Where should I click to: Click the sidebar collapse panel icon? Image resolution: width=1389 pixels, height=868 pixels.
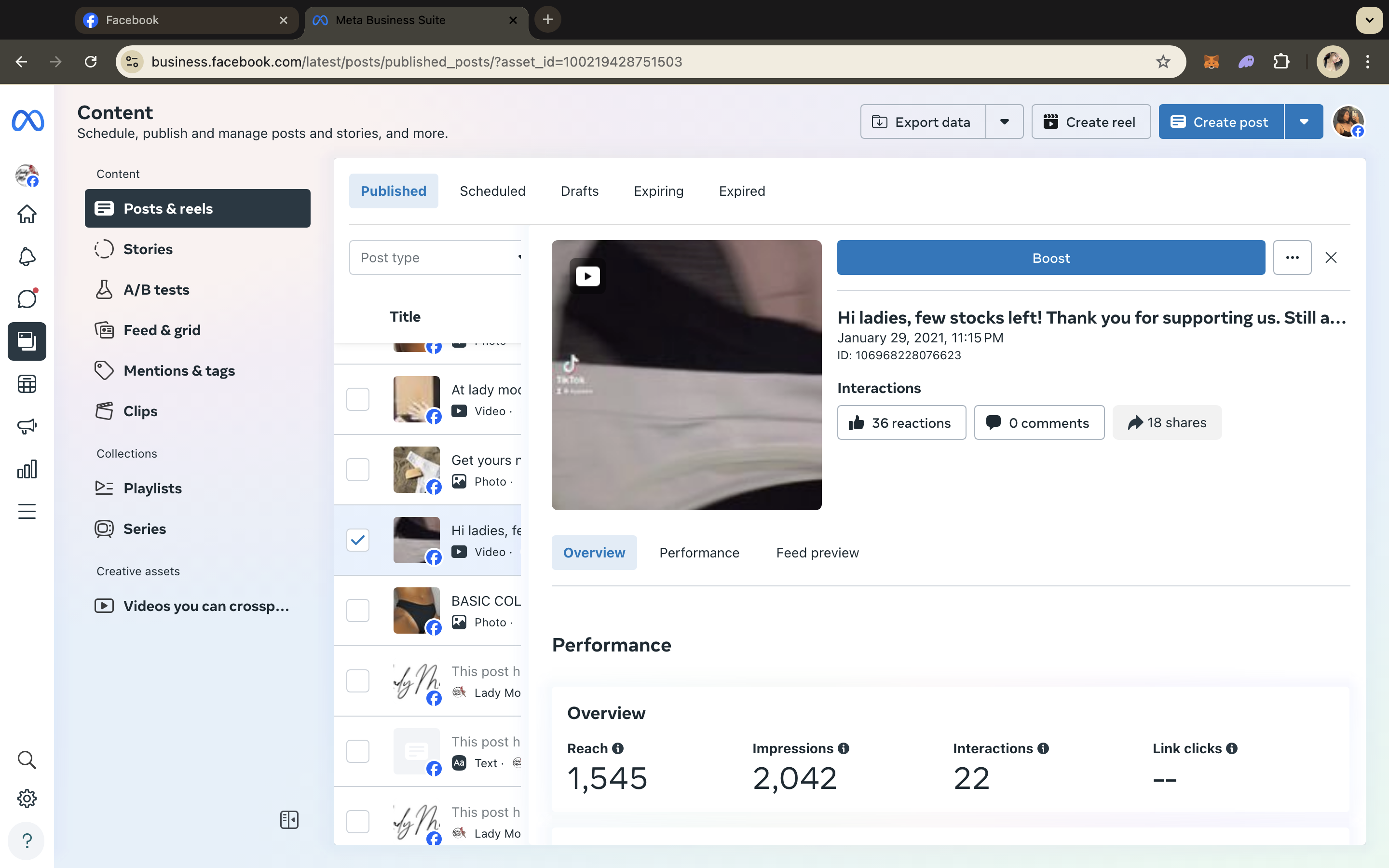289,820
